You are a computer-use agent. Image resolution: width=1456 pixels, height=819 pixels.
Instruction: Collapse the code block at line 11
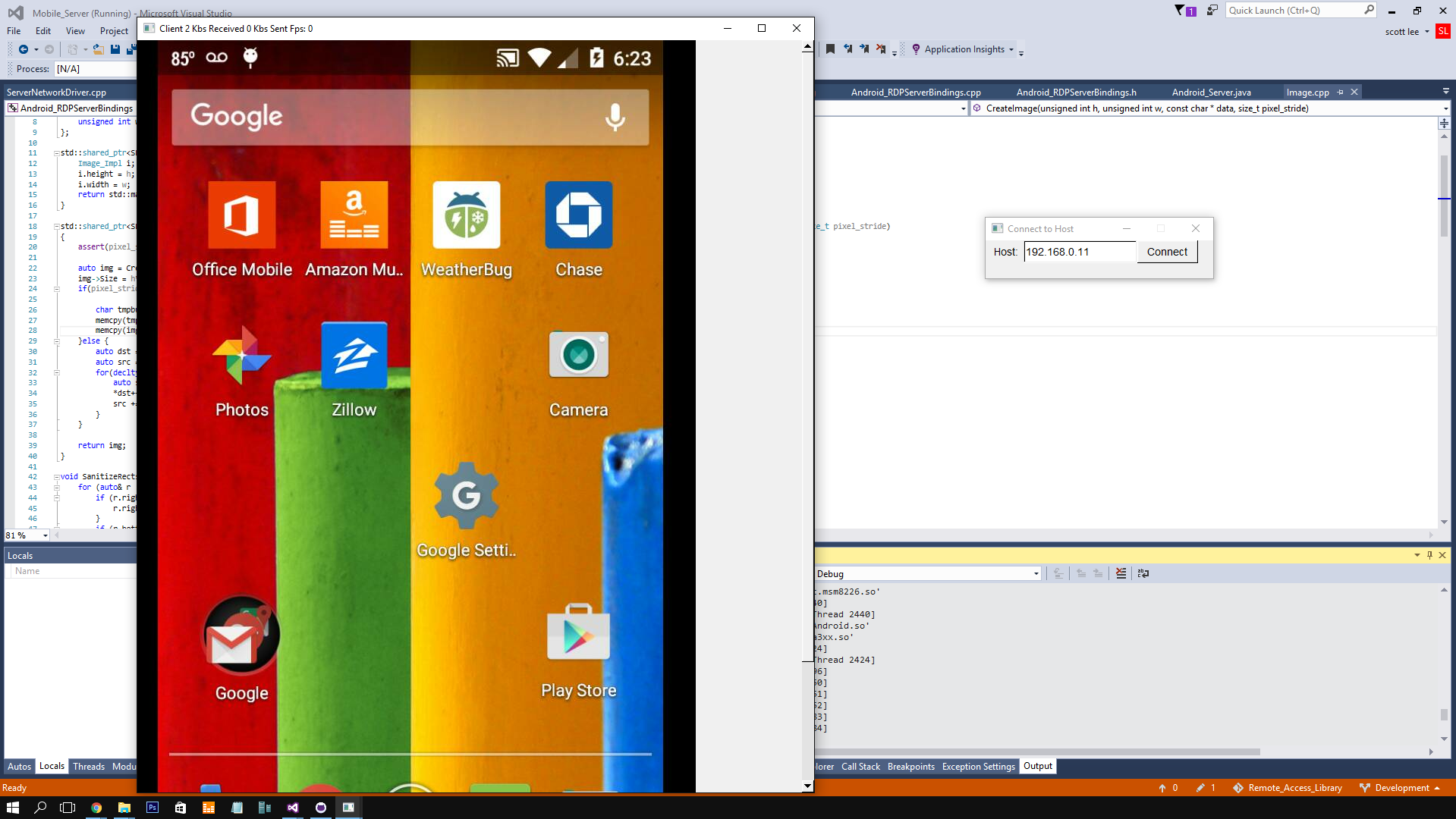pyautogui.click(x=57, y=153)
